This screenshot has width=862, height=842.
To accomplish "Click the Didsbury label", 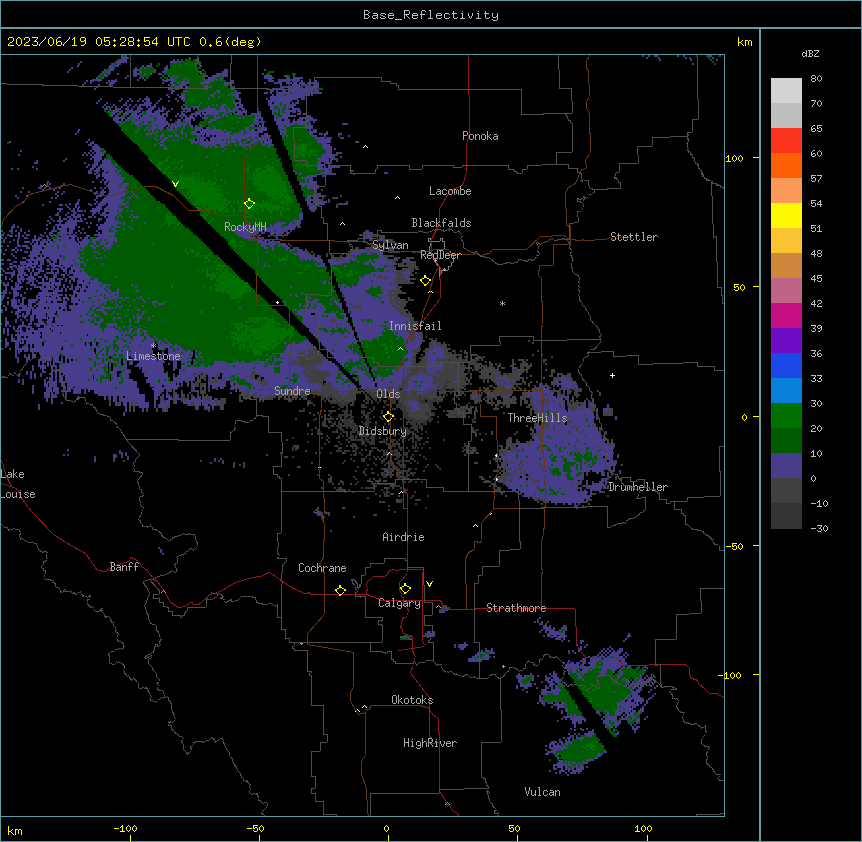I will pos(382,431).
